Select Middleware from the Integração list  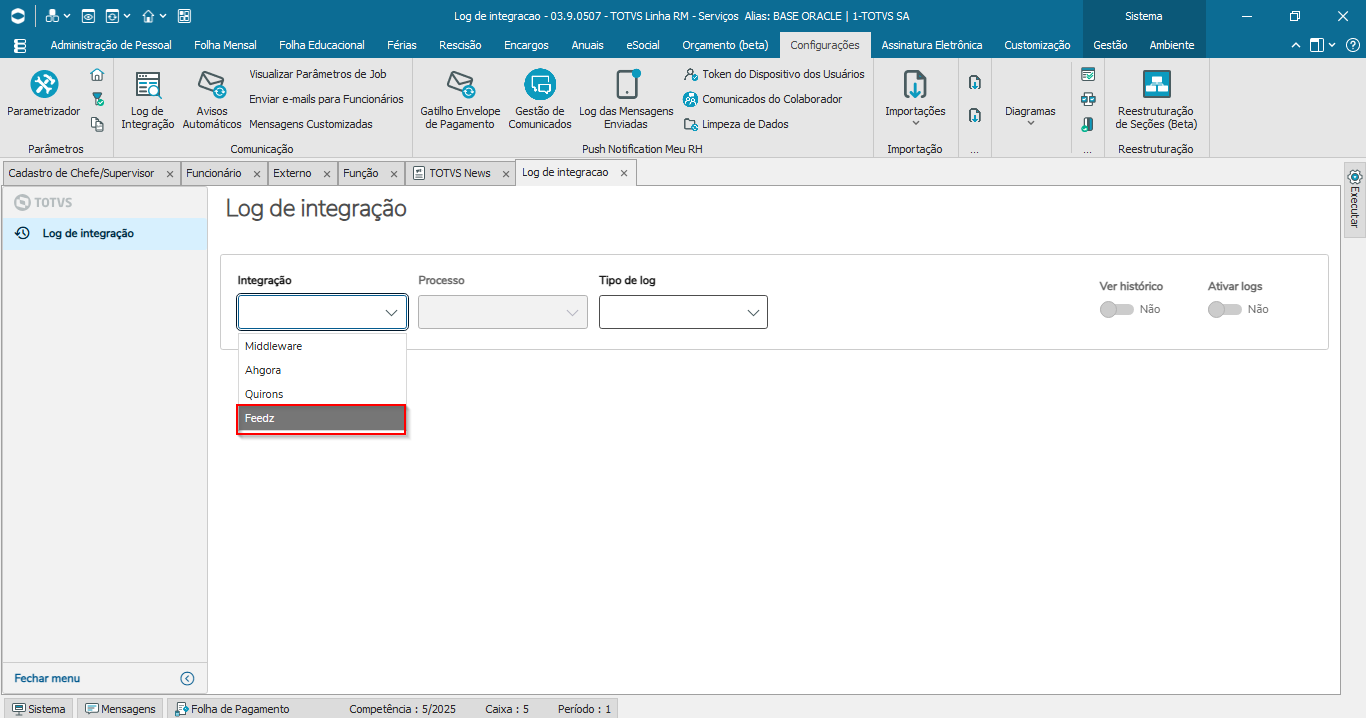point(322,346)
